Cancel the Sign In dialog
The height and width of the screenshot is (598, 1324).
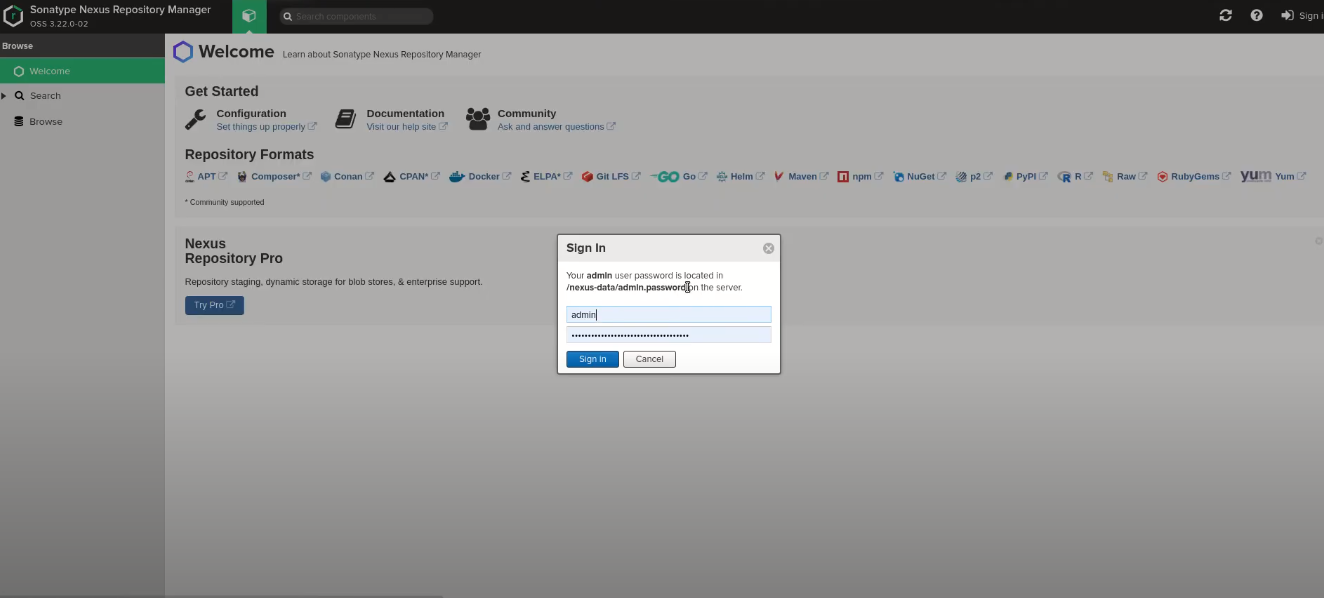pyautogui.click(x=649, y=359)
